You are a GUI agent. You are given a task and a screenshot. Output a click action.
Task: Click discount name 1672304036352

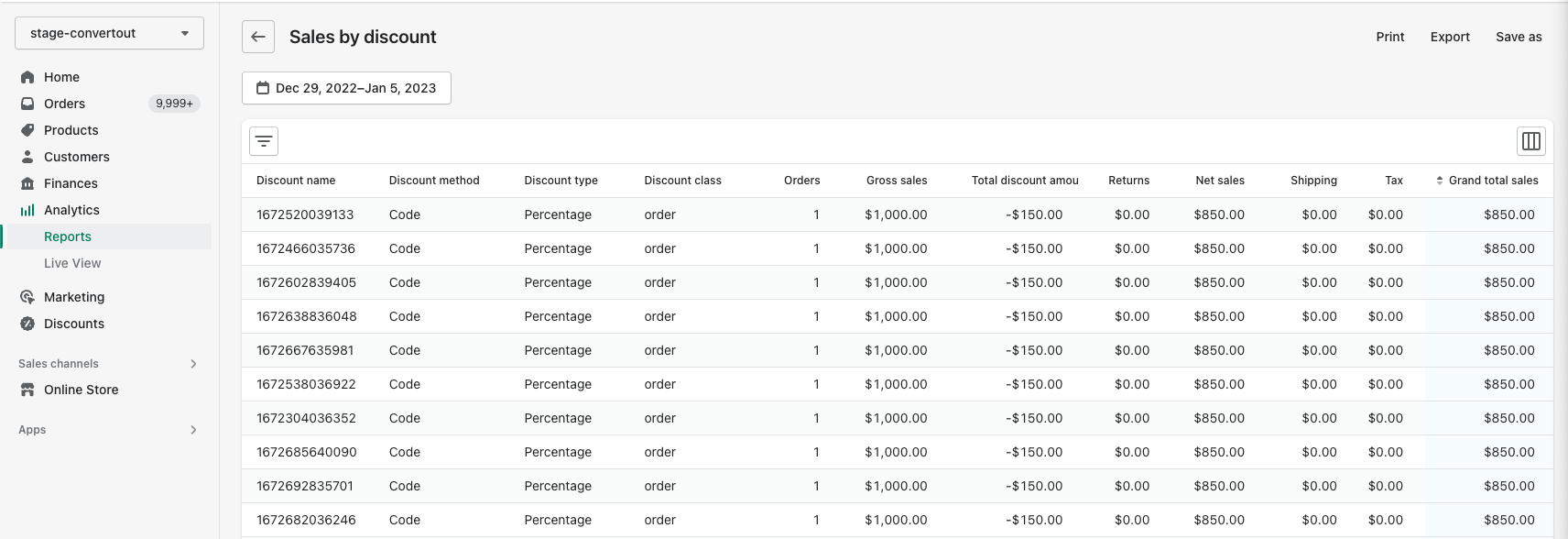[x=306, y=418]
